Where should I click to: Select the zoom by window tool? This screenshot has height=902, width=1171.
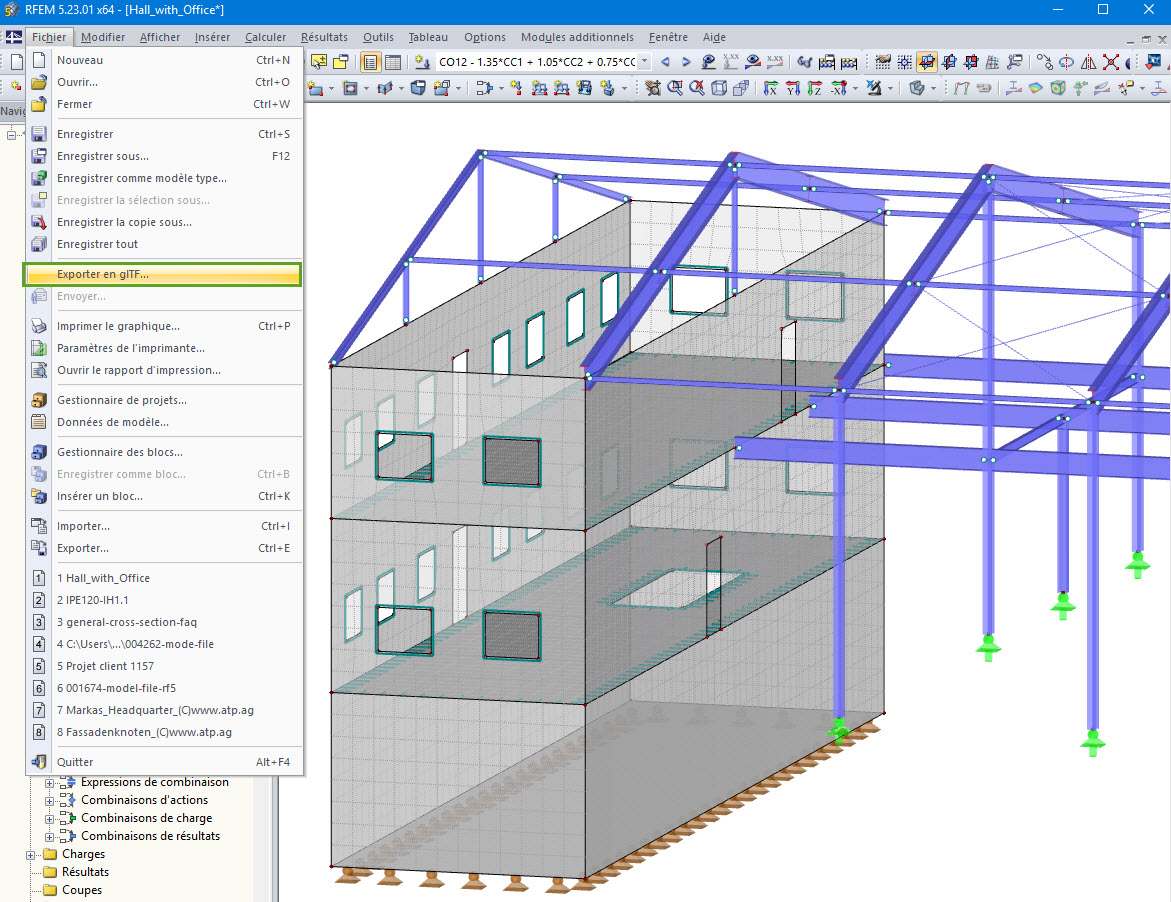pyautogui.click(x=678, y=90)
